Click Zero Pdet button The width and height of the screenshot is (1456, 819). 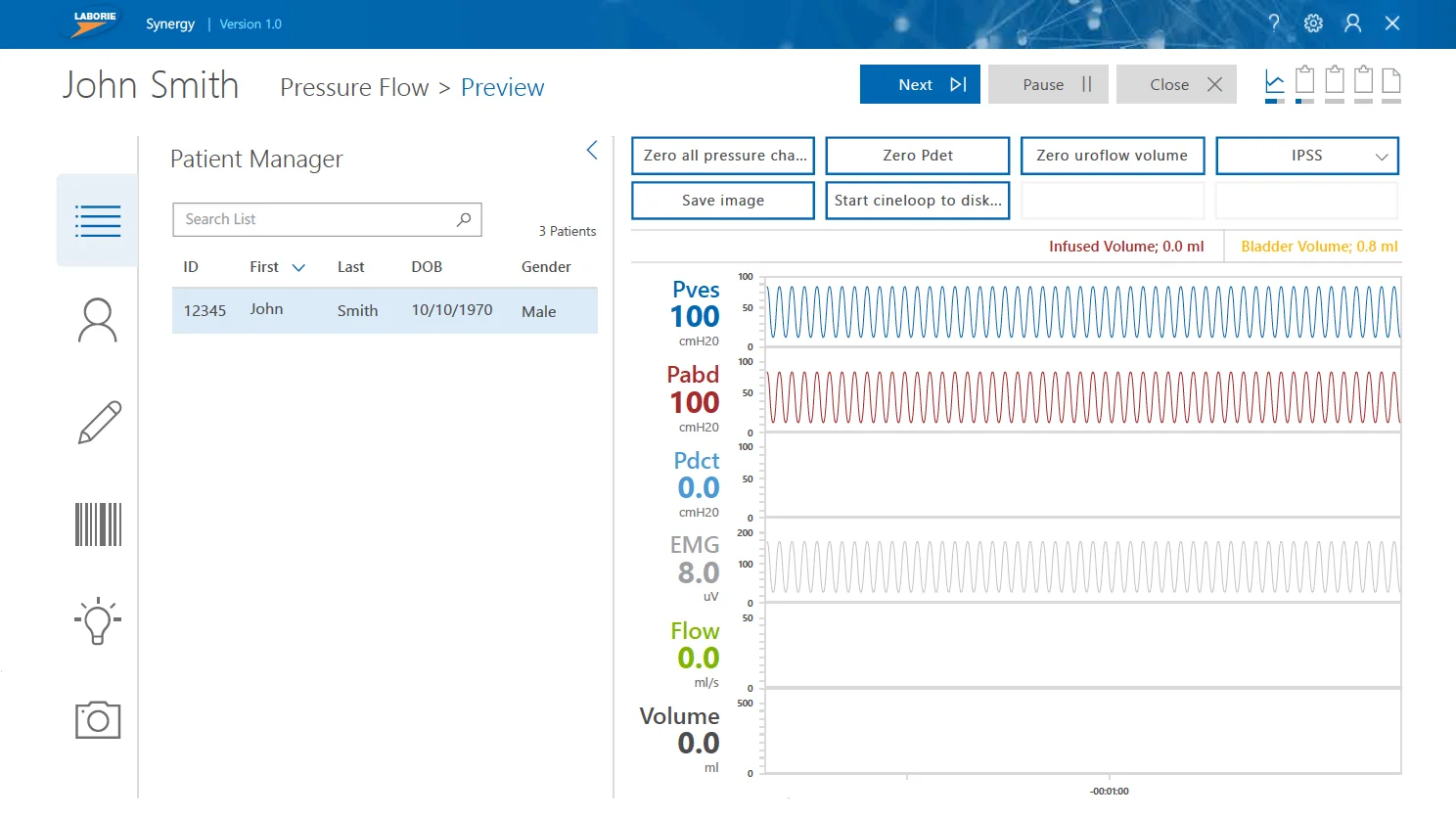[x=917, y=156]
